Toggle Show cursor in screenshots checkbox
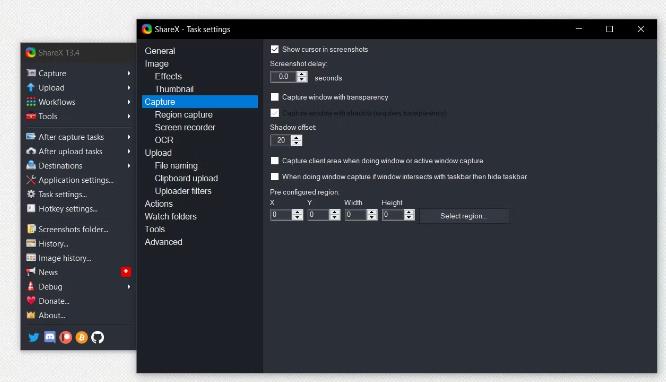 (x=275, y=49)
